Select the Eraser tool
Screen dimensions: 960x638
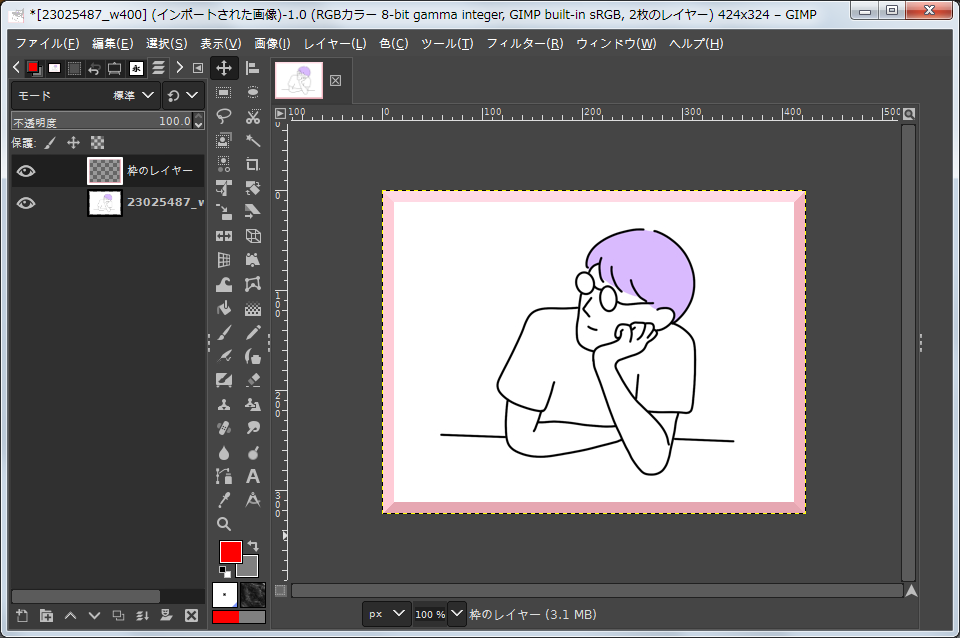point(252,380)
